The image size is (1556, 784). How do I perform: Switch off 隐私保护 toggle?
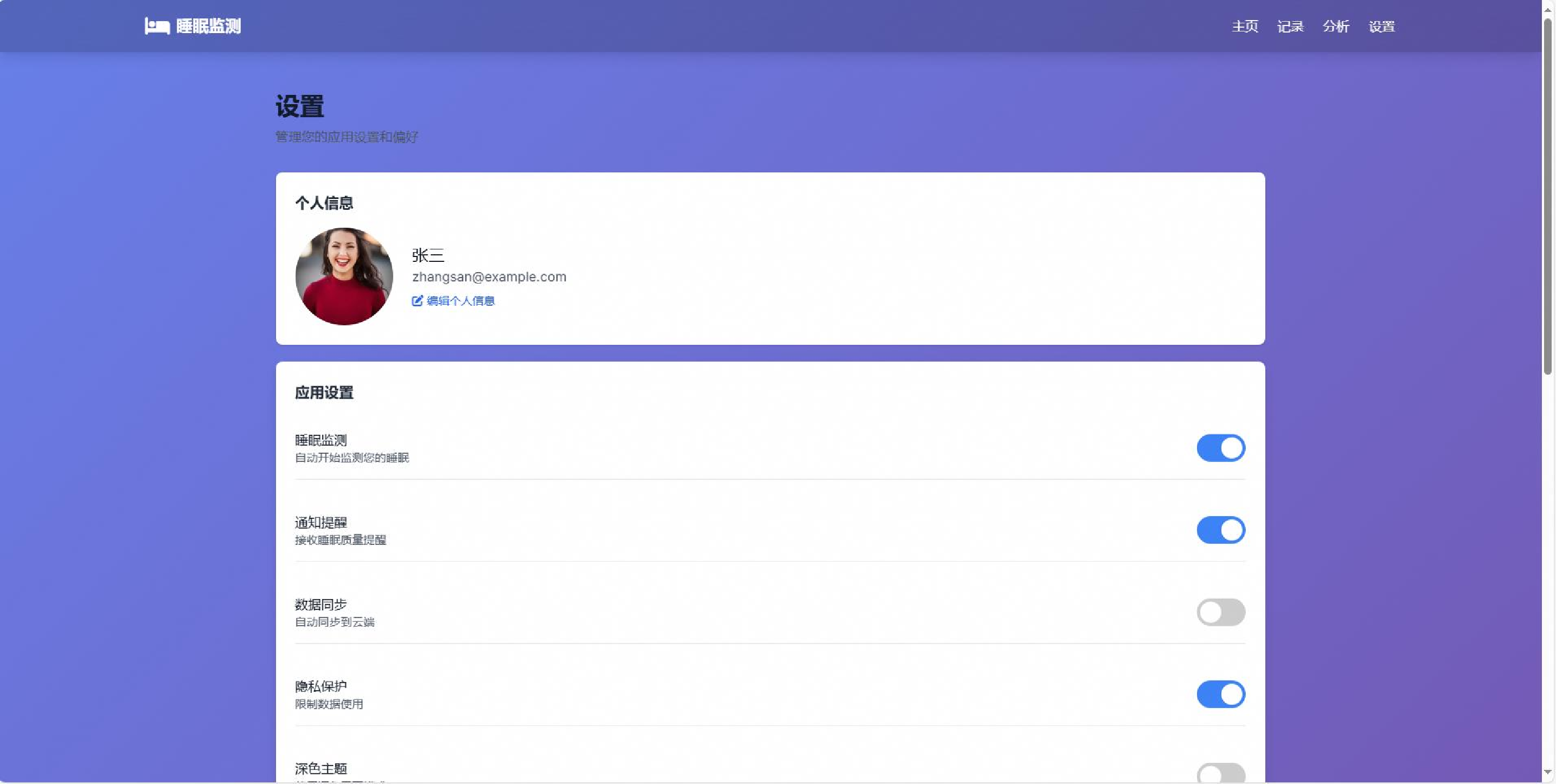(x=1220, y=694)
